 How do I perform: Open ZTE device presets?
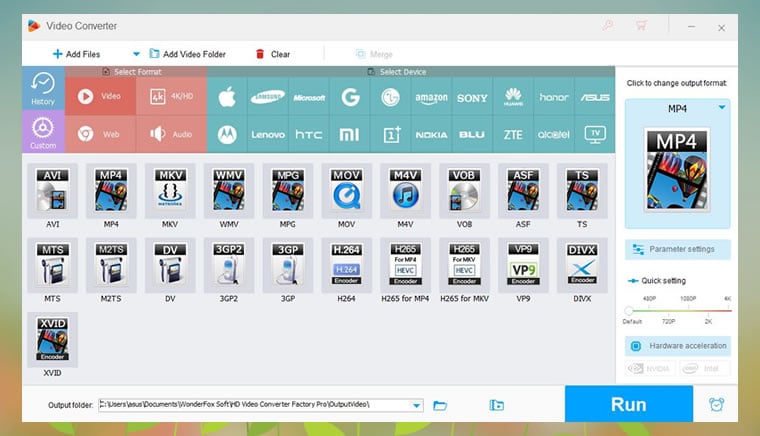tap(513, 134)
